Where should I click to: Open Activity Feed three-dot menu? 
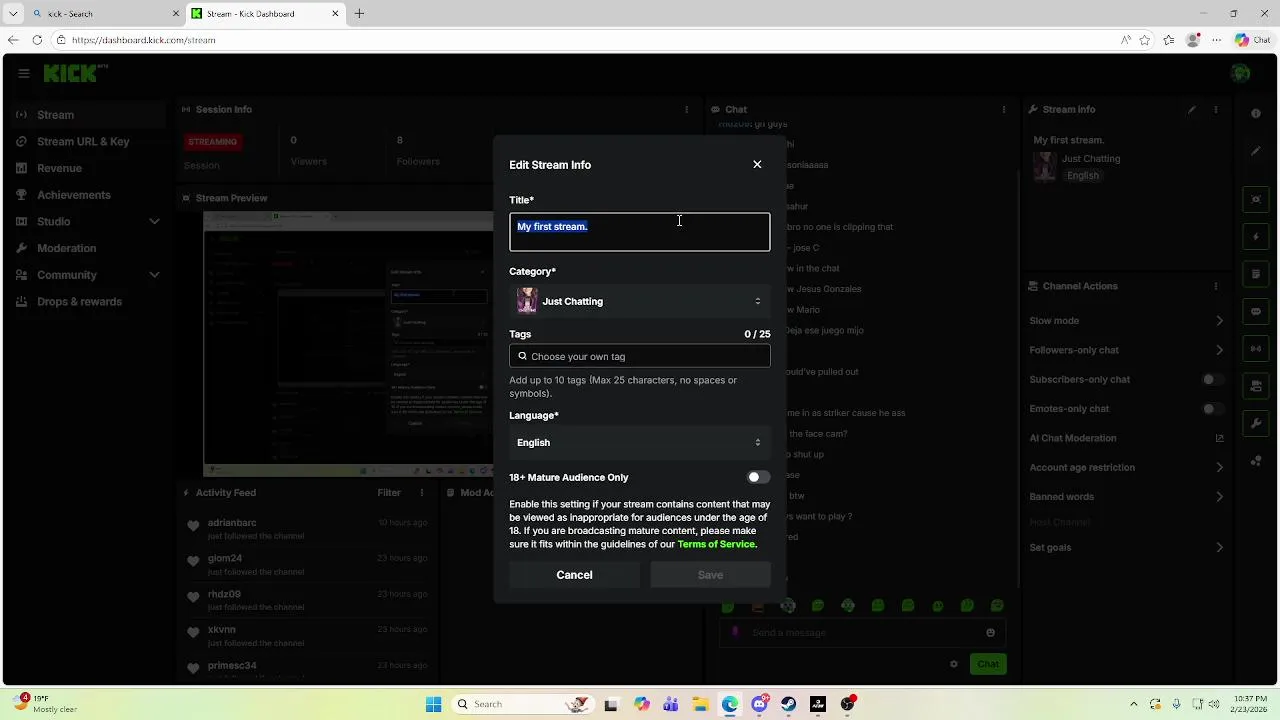(421, 492)
